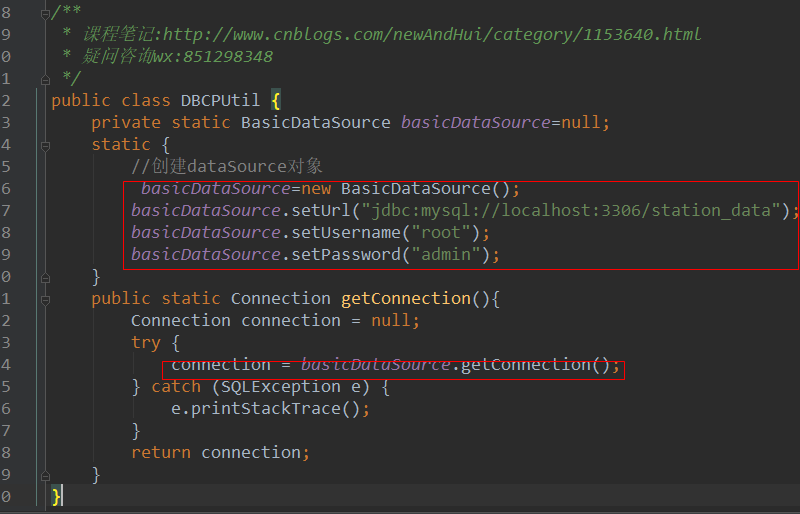800x514 pixels.
Task: Click basicDataSource.getConnection() call inside try
Action: click(x=459, y=364)
